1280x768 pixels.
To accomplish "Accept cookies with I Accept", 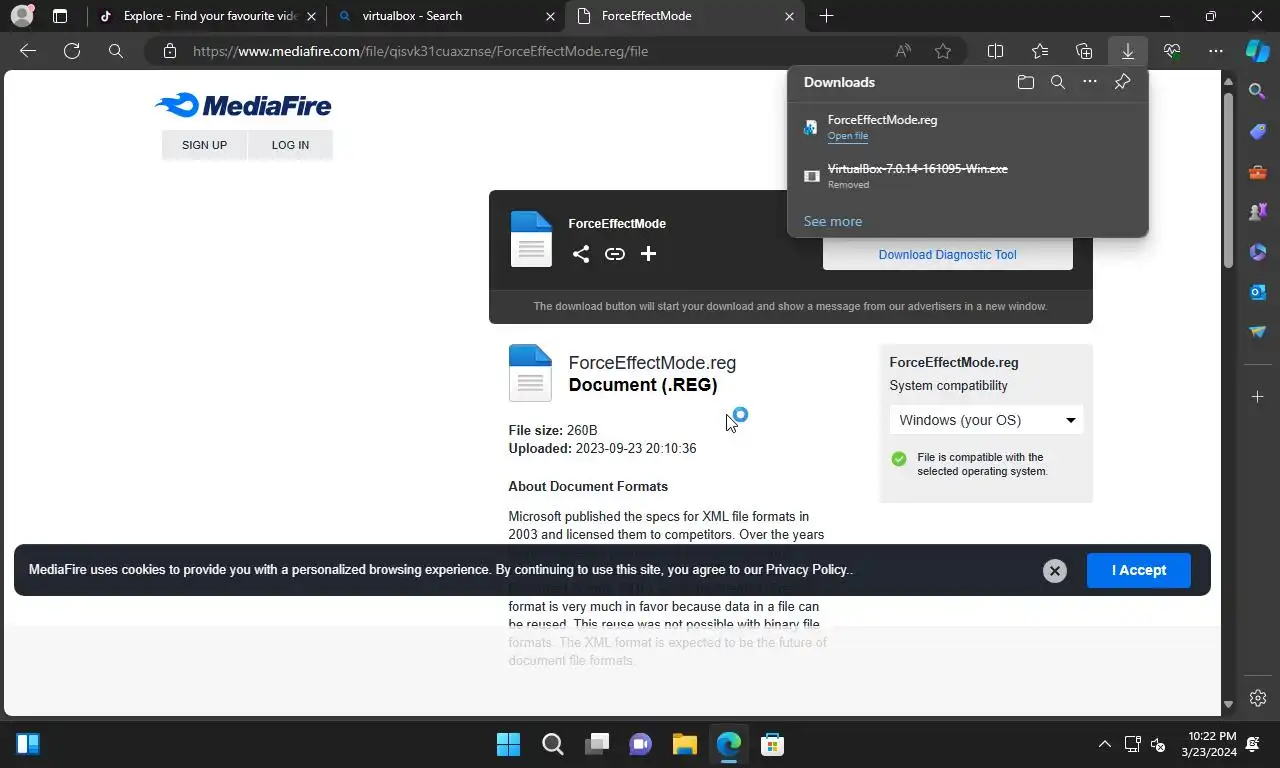I will point(1139,570).
